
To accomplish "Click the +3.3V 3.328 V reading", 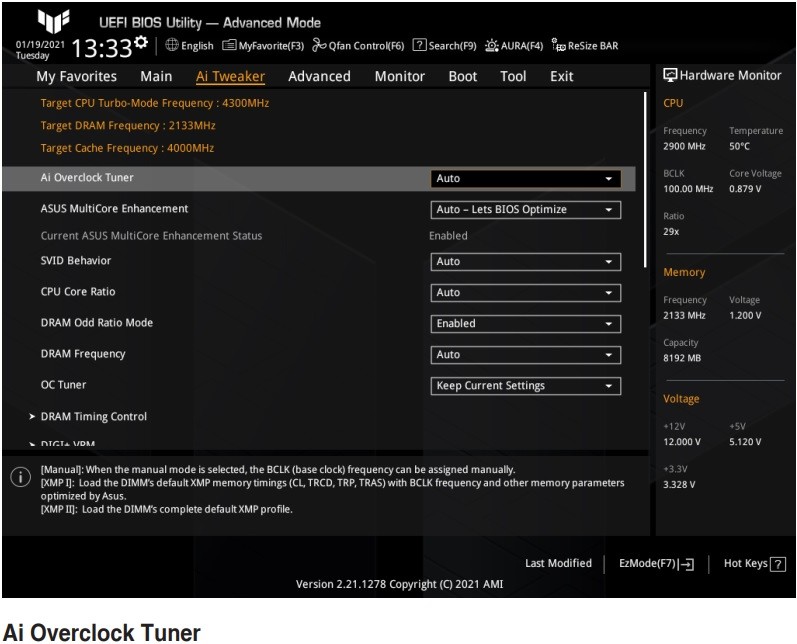I will point(679,484).
